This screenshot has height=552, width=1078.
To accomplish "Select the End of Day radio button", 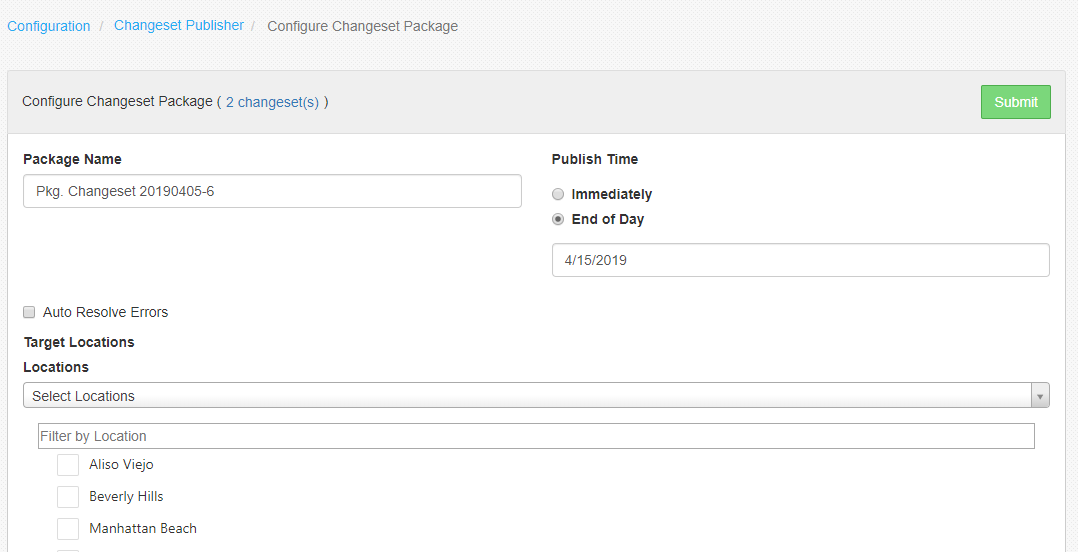I will [558, 219].
